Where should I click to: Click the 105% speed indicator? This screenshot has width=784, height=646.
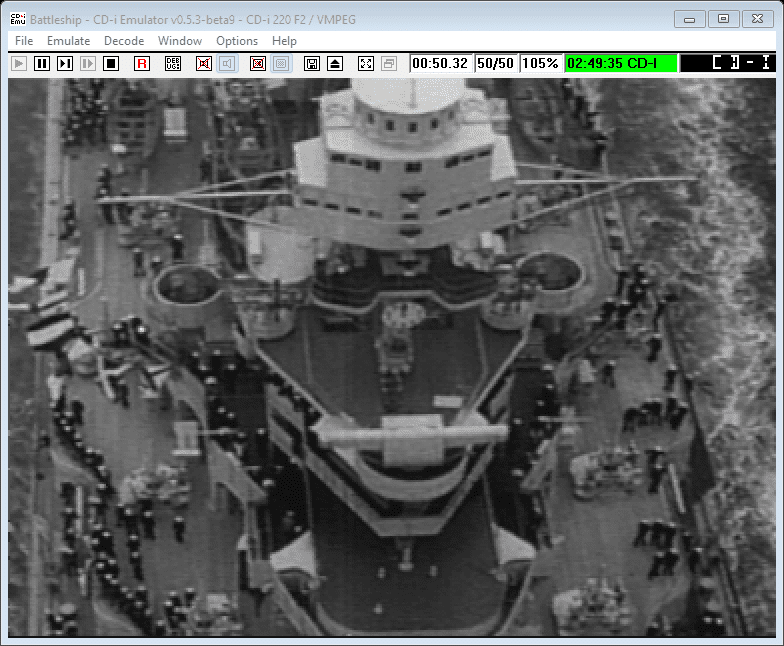coord(540,63)
